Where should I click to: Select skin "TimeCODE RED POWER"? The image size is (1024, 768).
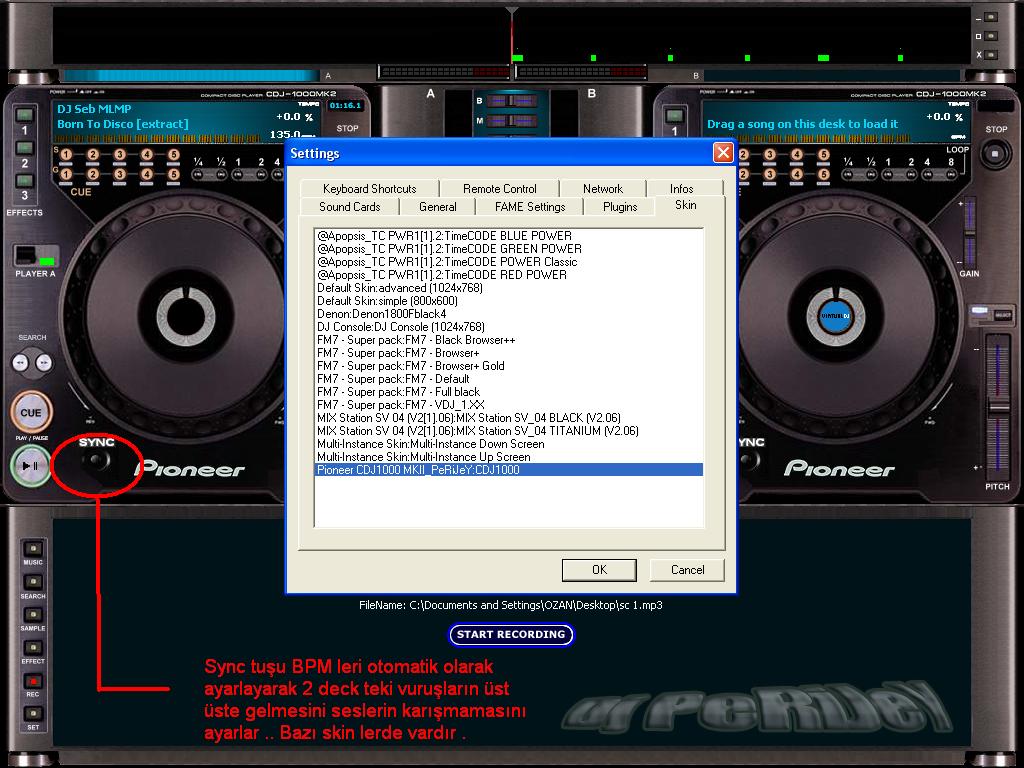pyautogui.click(x=508, y=275)
